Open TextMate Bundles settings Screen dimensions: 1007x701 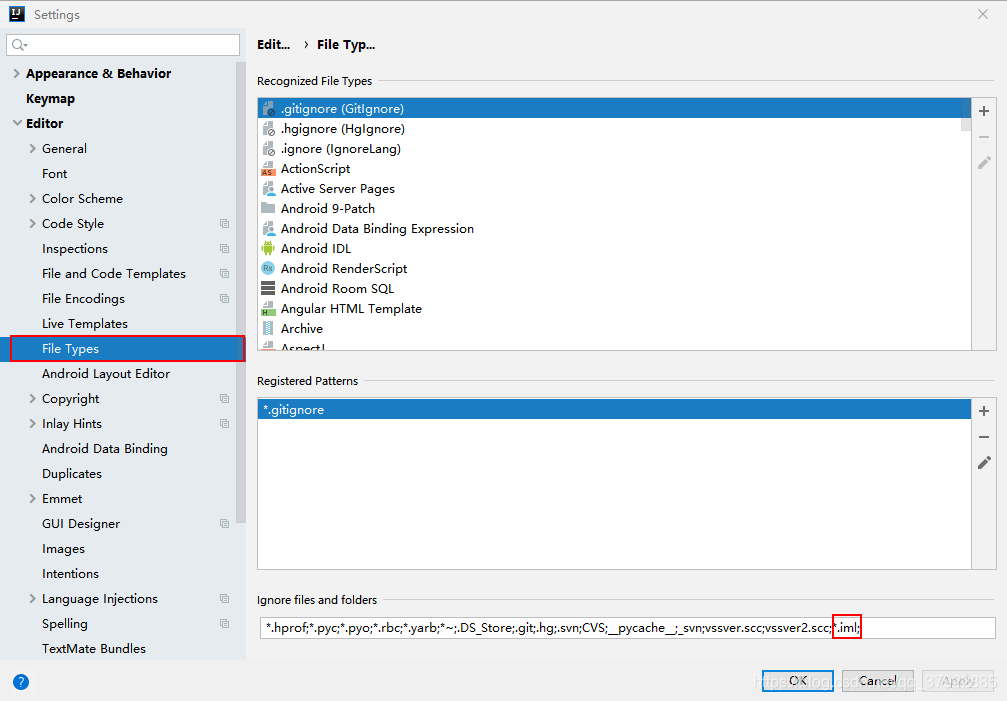click(94, 648)
